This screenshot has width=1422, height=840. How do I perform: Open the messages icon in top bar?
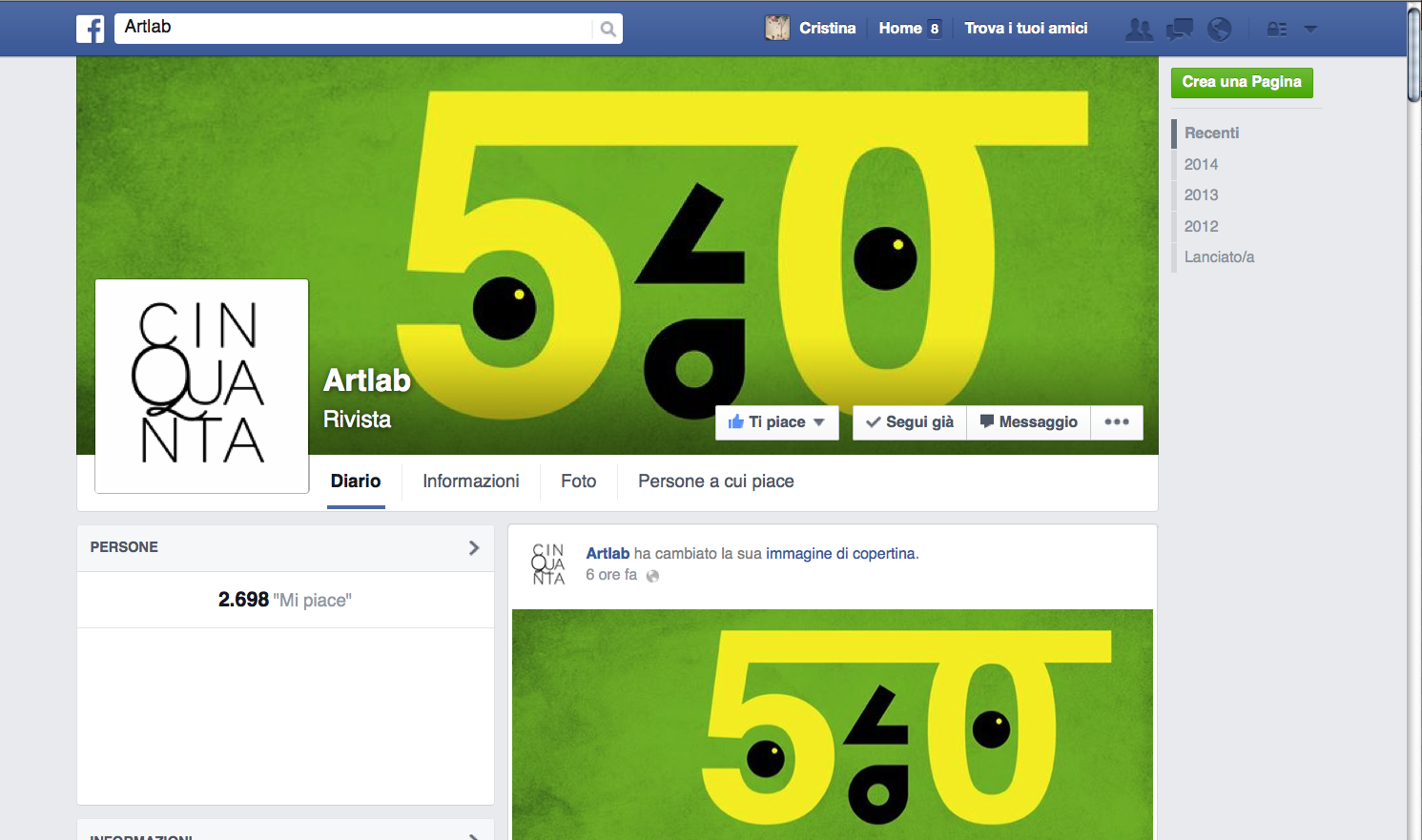pyautogui.click(x=1180, y=30)
